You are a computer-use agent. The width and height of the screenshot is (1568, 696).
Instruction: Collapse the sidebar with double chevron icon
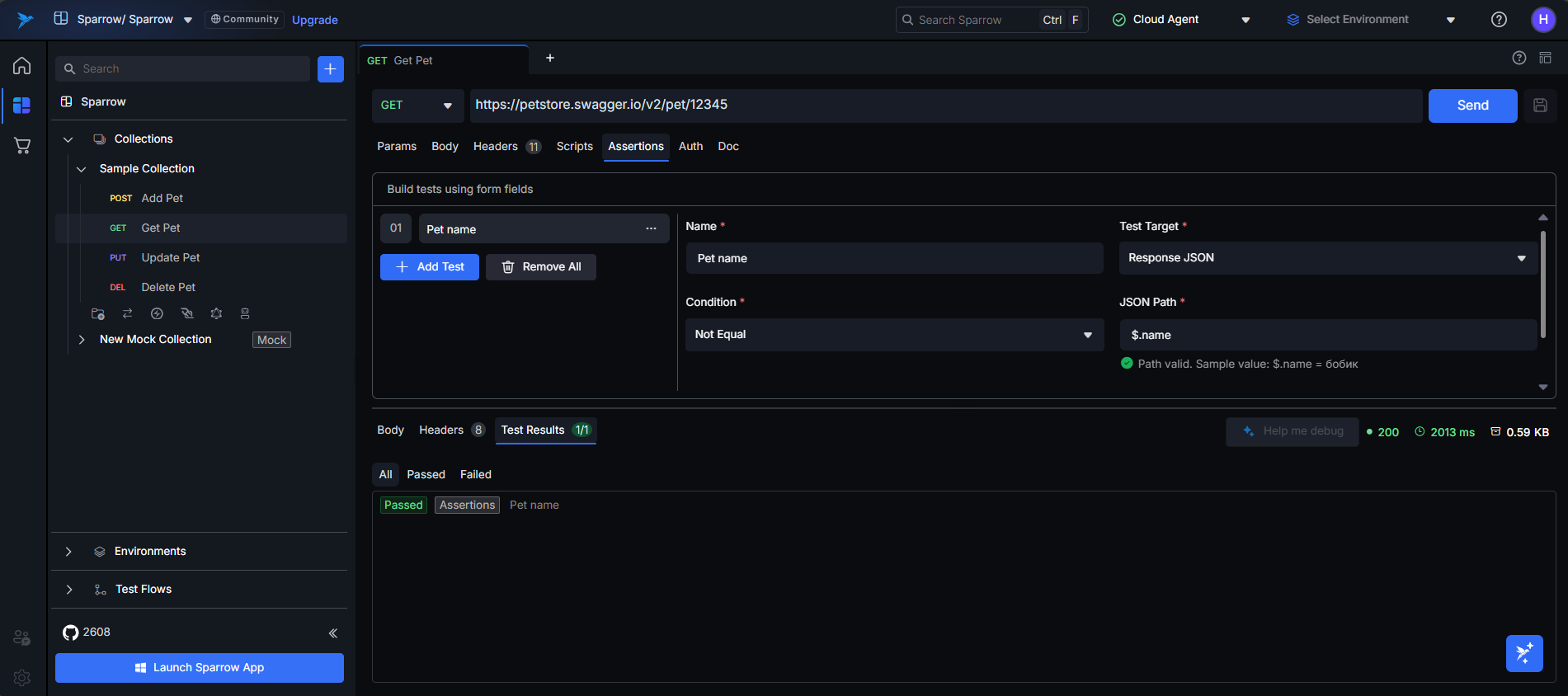tap(333, 633)
